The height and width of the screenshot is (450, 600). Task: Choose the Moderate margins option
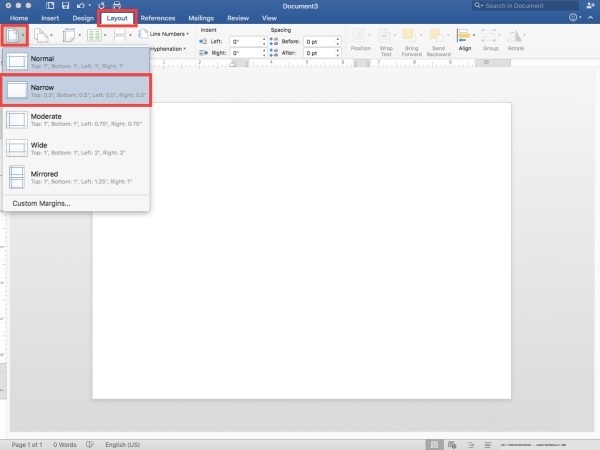(75, 119)
